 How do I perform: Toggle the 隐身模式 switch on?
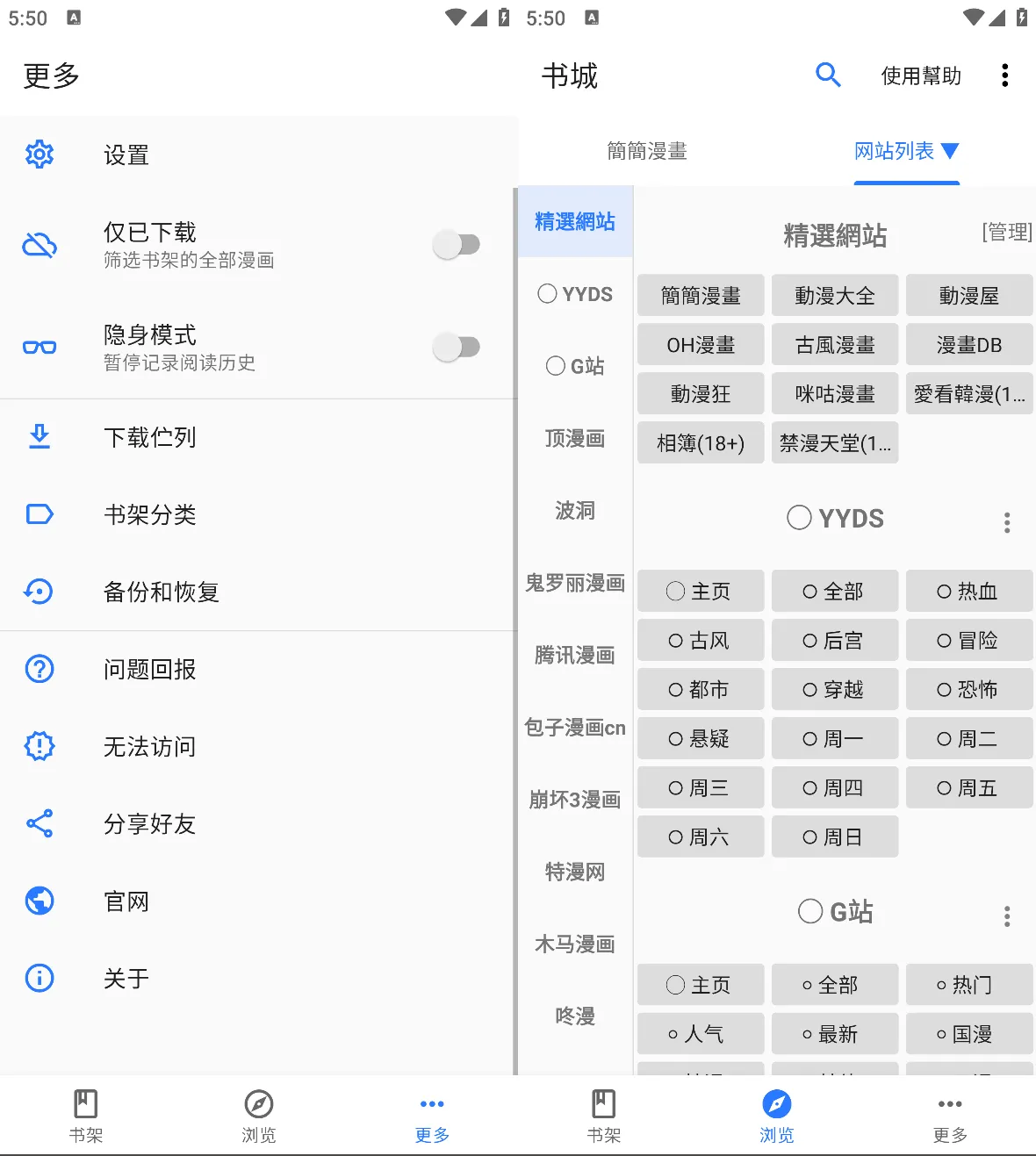pos(457,347)
